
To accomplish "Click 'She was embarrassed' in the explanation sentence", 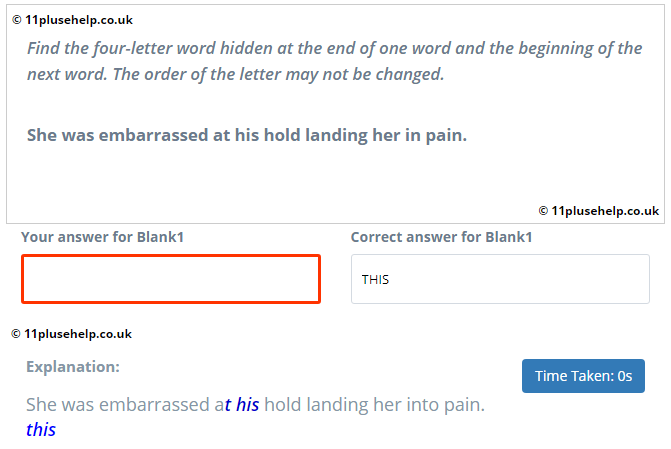I will pyautogui.click(x=119, y=404).
